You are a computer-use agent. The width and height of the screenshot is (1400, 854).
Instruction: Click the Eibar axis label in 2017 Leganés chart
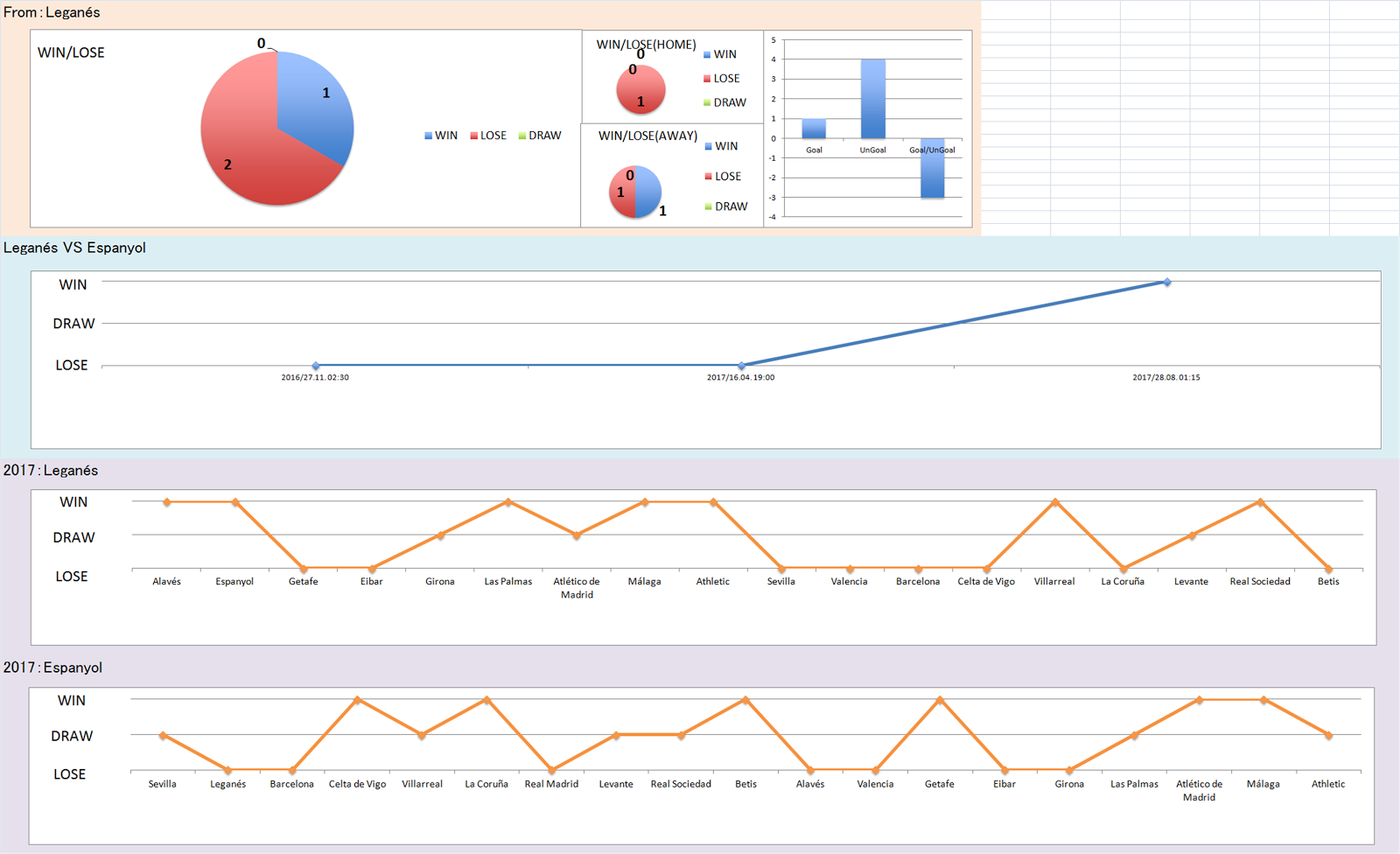point(372,582)
